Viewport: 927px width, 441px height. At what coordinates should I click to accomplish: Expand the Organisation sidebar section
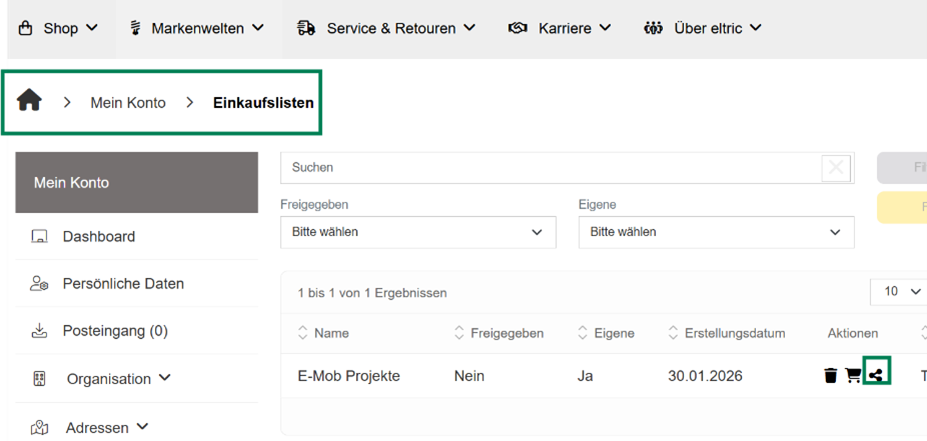pyautogui.click(x=165, y=377)
